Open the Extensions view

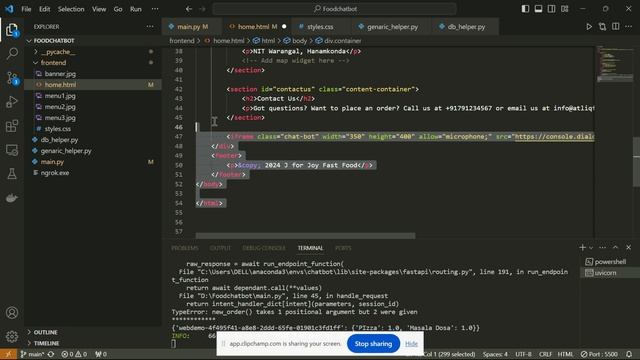(12, 126)
